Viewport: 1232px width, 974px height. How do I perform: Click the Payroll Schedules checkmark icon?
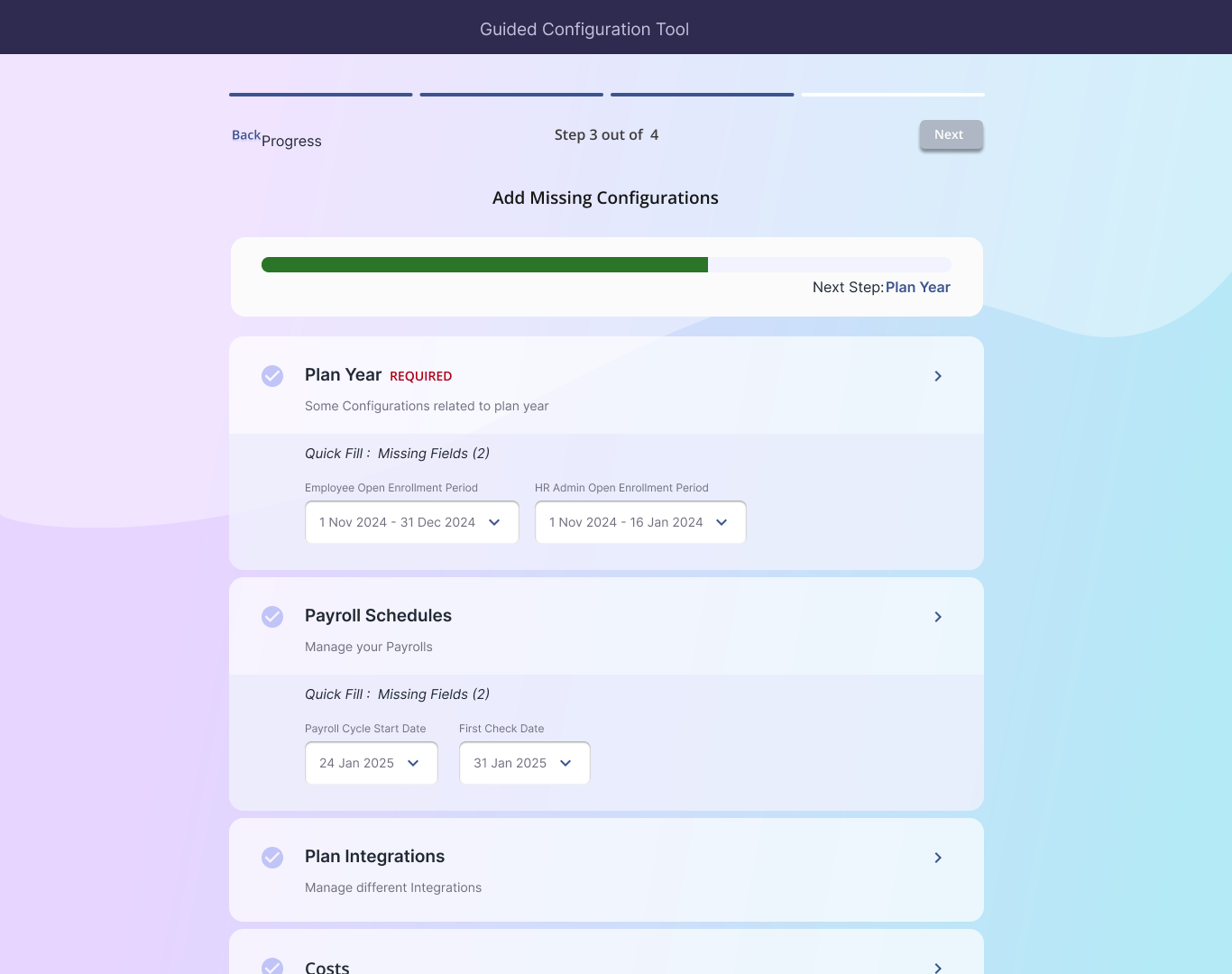pos(272,617)
